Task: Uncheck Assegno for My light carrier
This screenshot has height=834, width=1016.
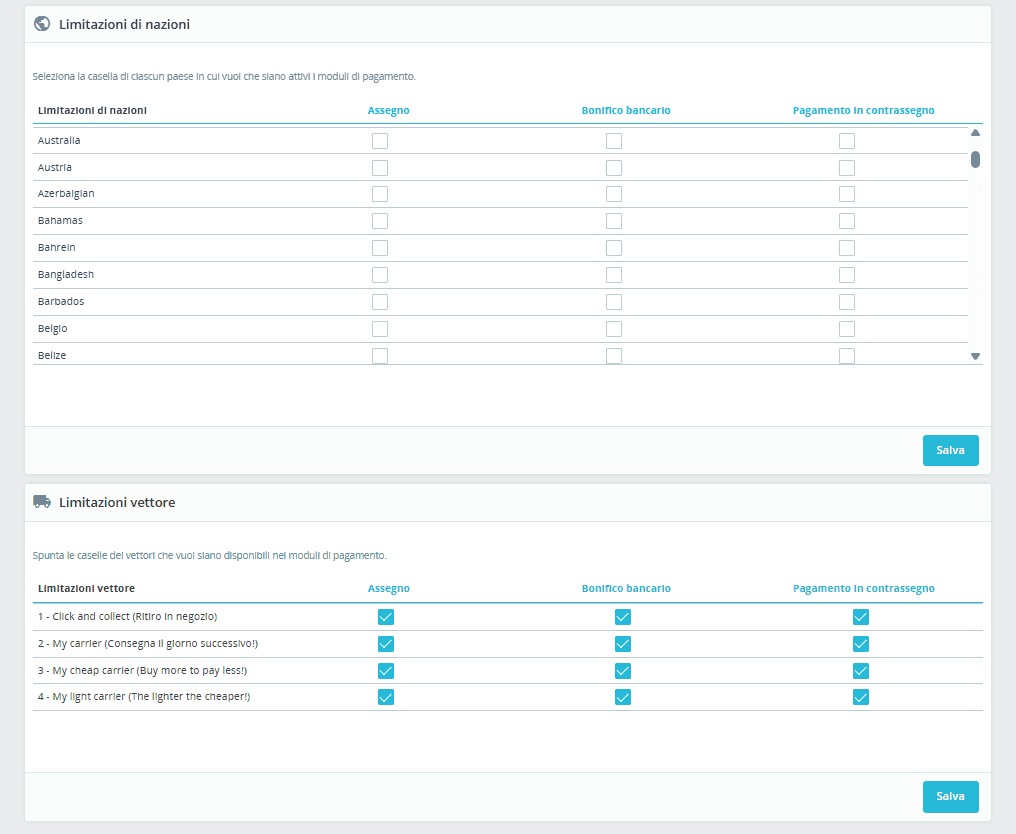Action: pos(386,697)
